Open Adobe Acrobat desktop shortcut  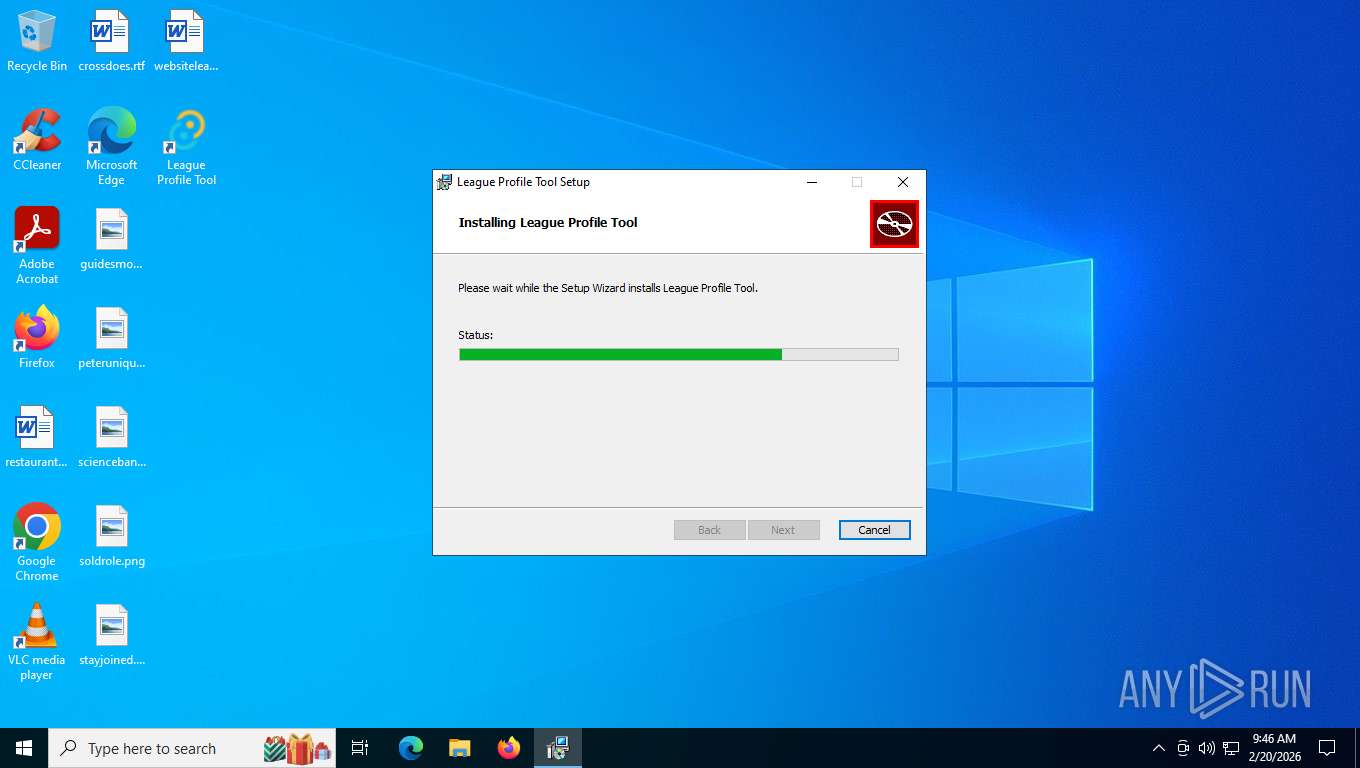click(x=37, y=246)
